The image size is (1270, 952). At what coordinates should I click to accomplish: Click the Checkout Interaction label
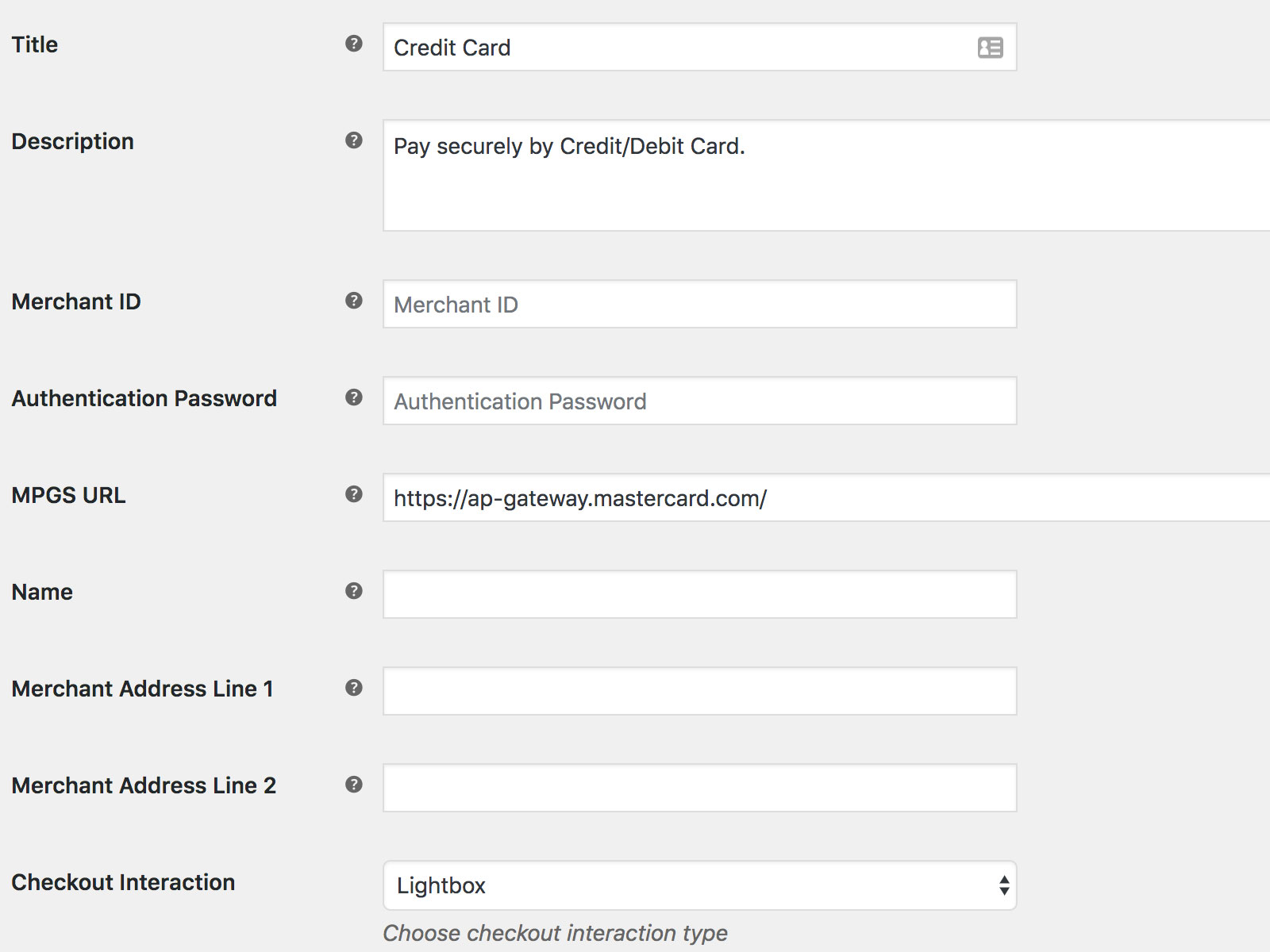(x=123, y=882)
